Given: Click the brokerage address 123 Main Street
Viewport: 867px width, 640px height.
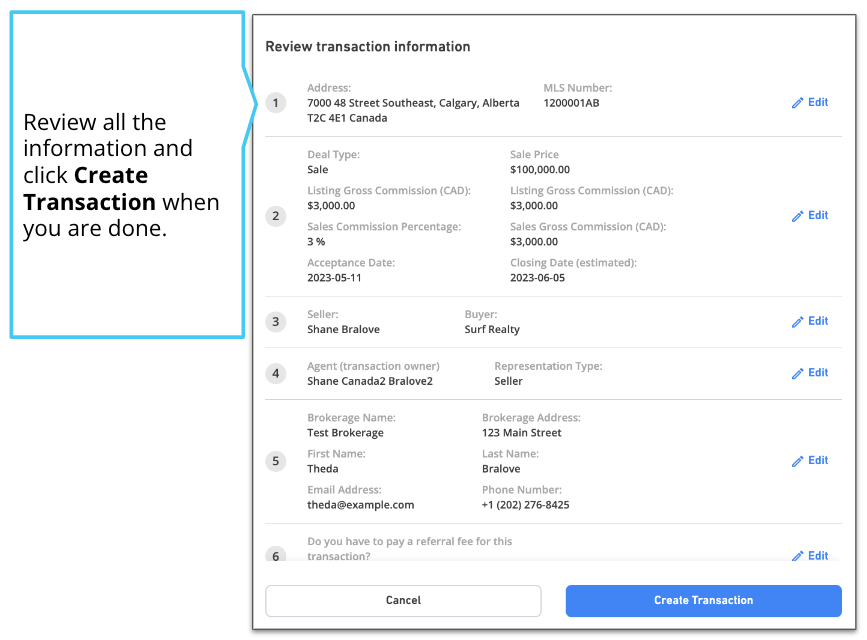Looking at the screenshot, I should [521, 433].
